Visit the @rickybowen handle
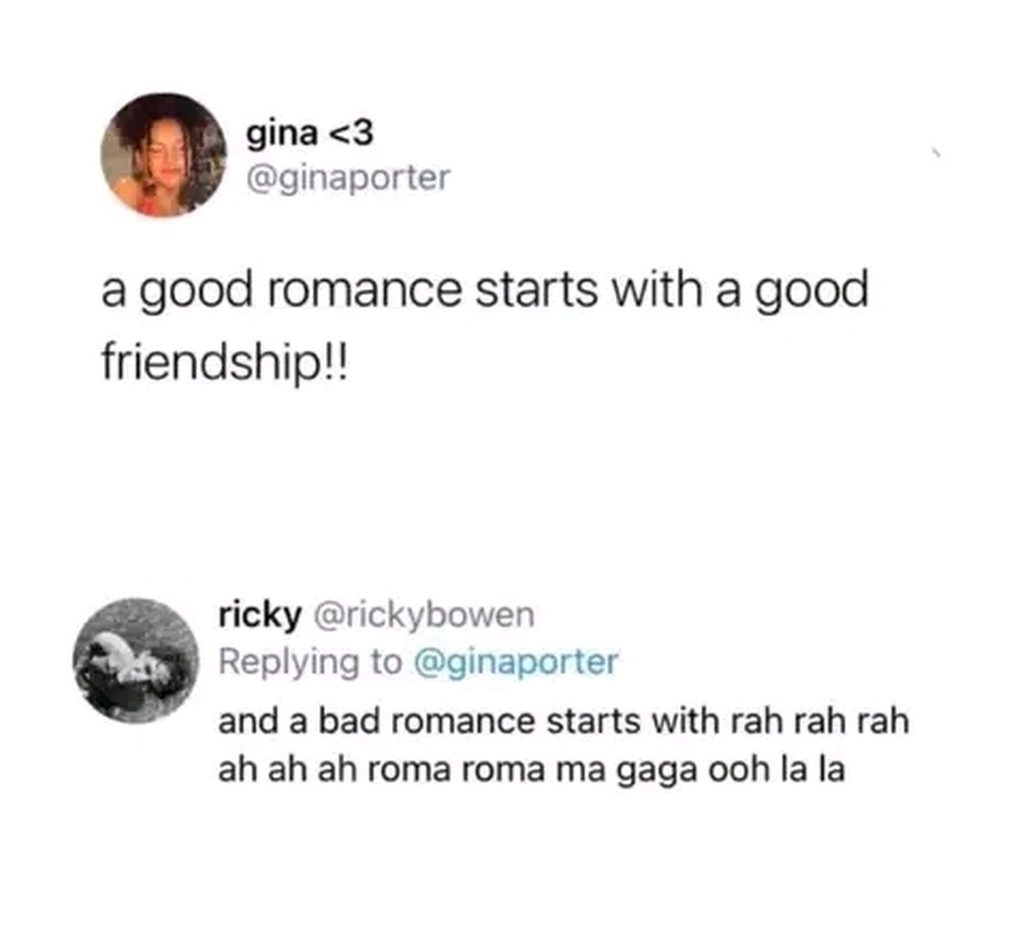Screen dimensions: 1024x942 click(x=424, y=614)
